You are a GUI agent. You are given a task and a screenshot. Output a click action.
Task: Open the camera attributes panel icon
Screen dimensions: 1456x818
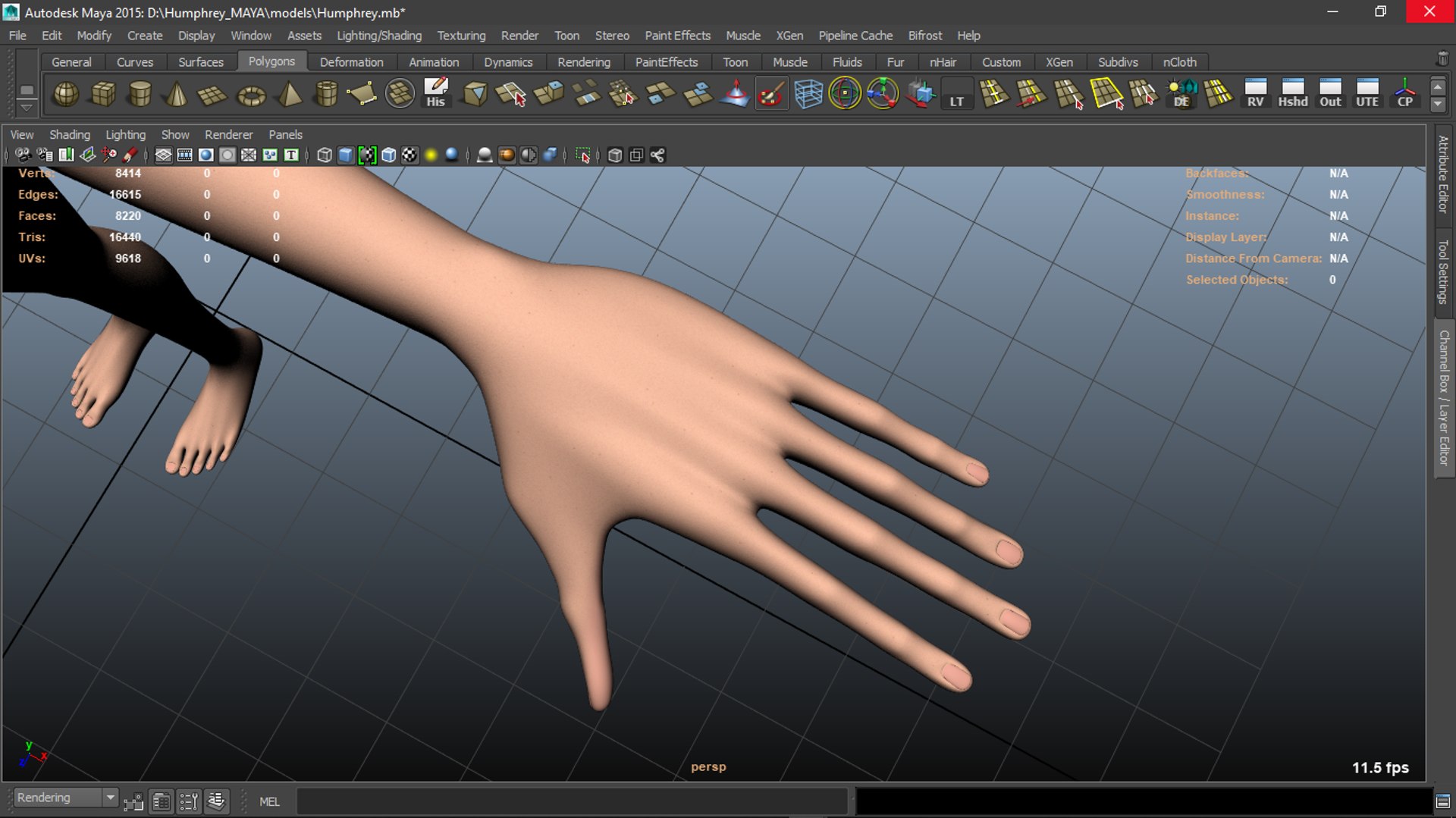pyautogui.click(x=45, y=155)
